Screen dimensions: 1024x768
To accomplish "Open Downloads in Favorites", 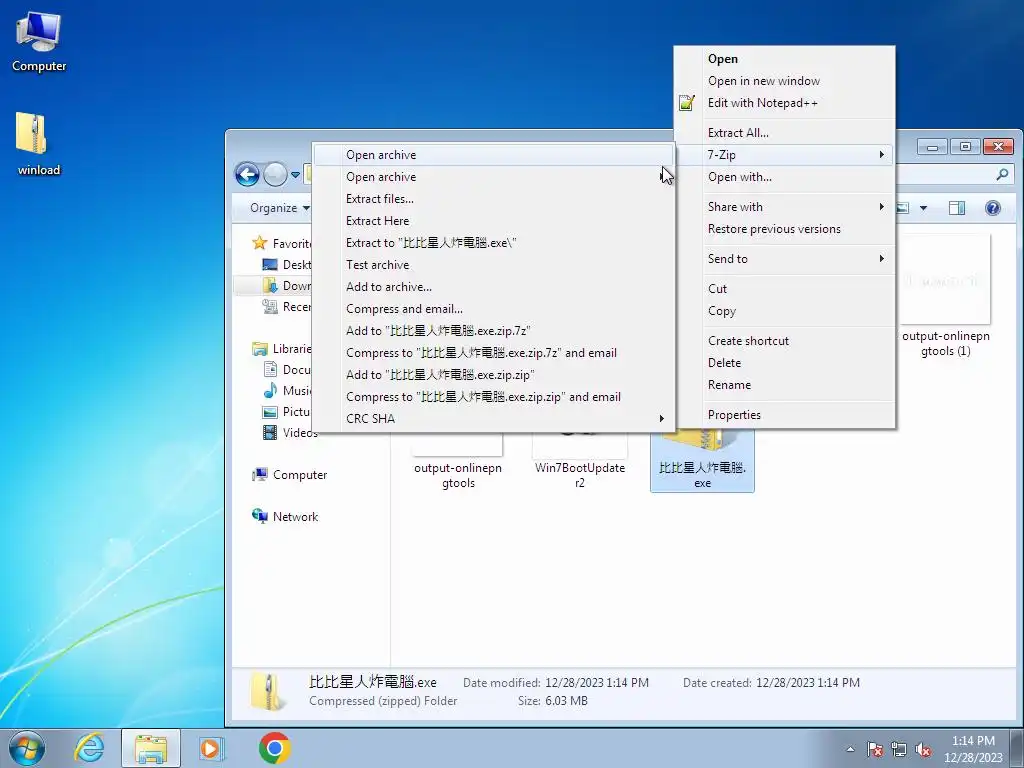I will point(287,285).
